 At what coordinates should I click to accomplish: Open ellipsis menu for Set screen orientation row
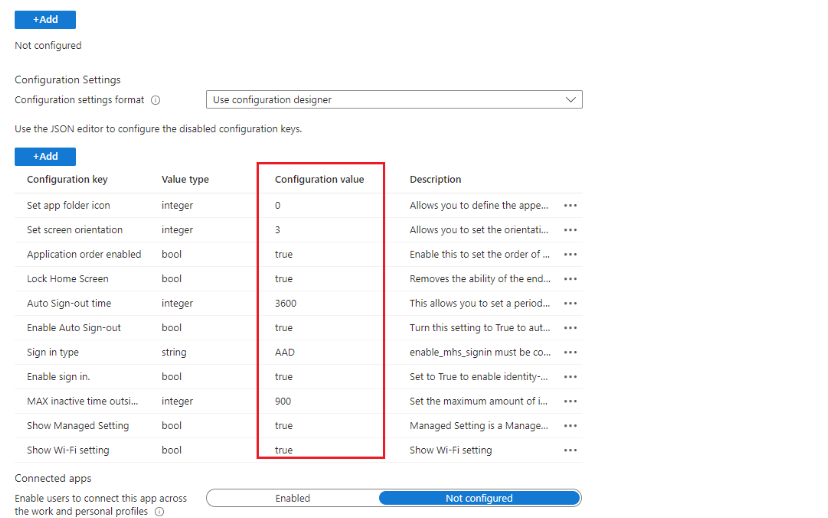coord(570,230)
